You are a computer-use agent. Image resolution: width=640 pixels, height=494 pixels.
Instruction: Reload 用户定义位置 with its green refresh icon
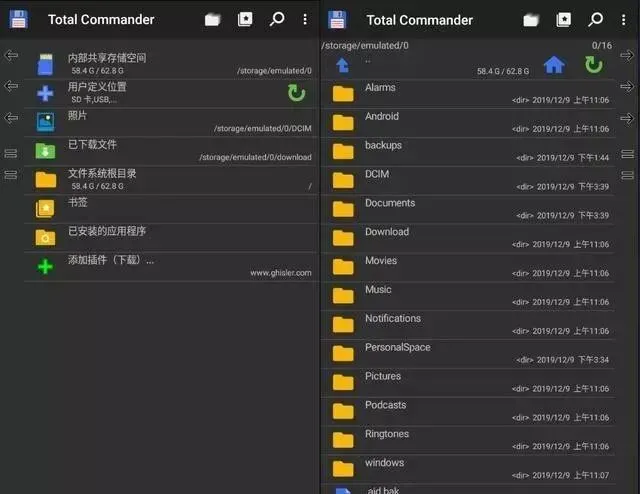(x=296, y=93)
